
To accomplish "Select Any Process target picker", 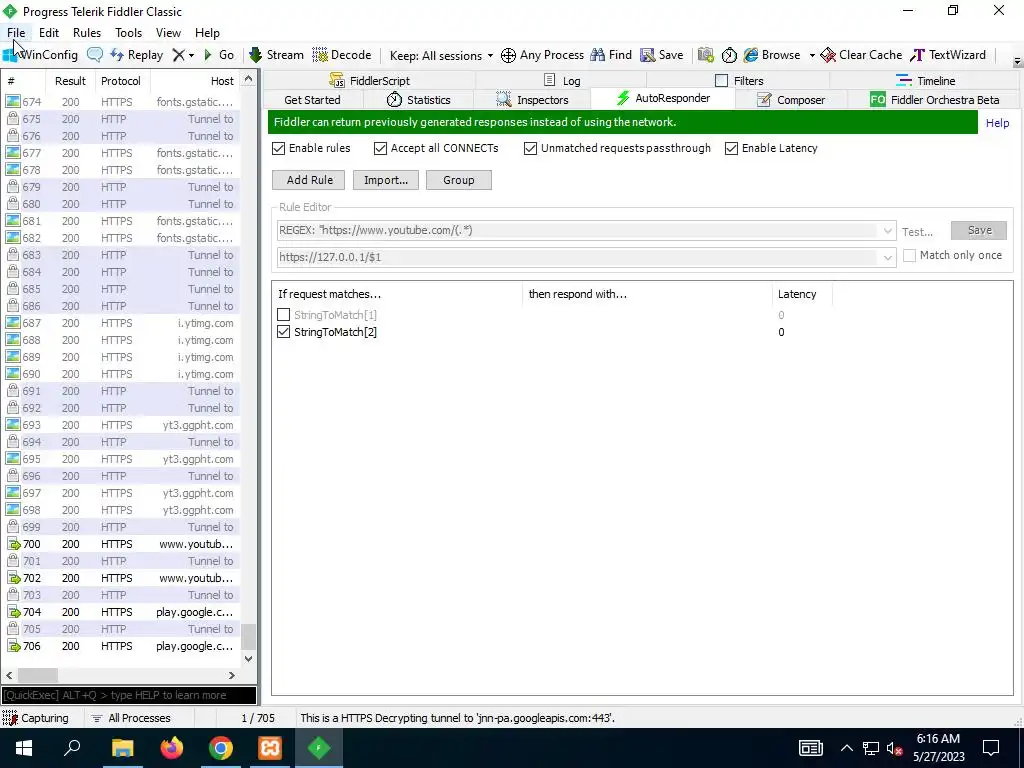I will click(542, 55).
